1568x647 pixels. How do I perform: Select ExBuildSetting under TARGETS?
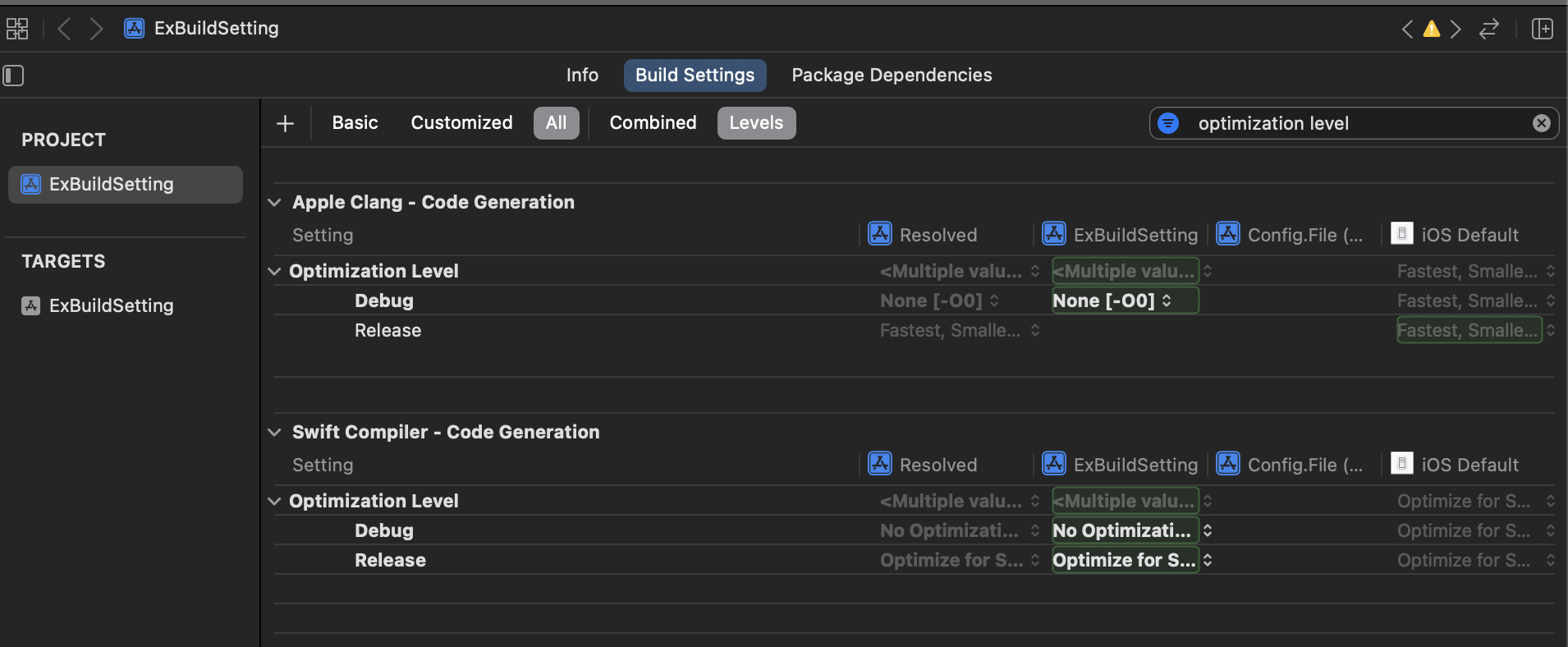pos(111,305)
